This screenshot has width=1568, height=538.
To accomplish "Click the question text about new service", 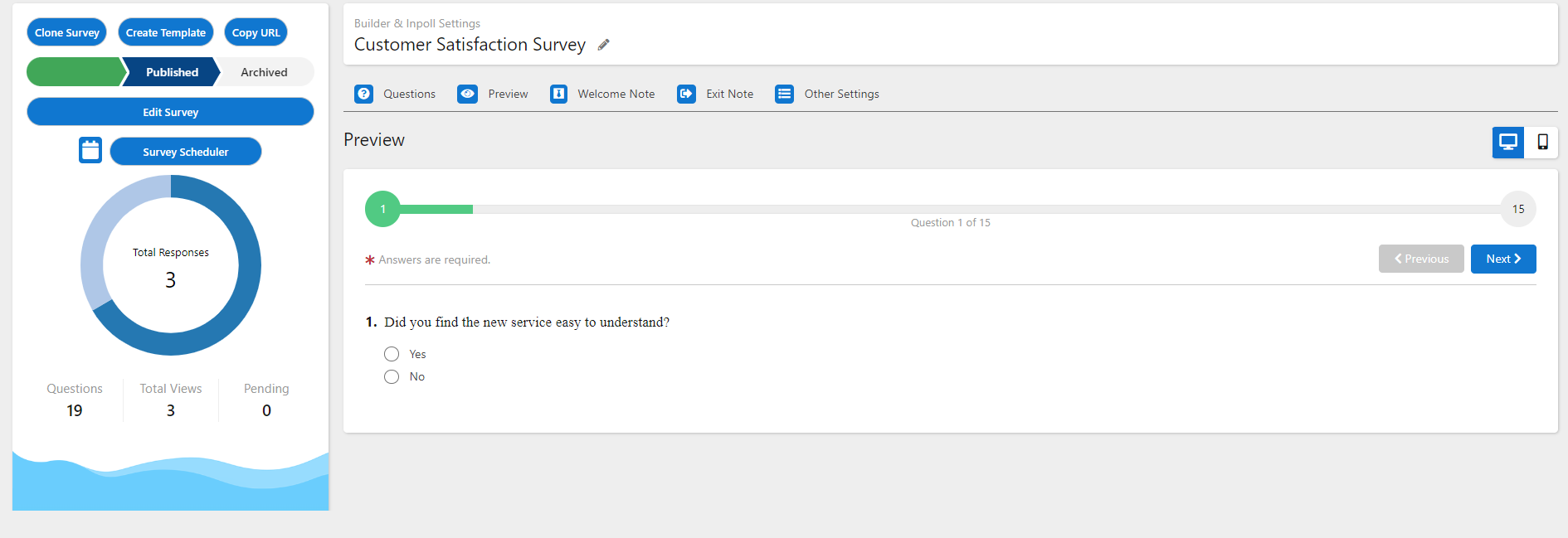I will pyautogui.click(x=527, y=322).
